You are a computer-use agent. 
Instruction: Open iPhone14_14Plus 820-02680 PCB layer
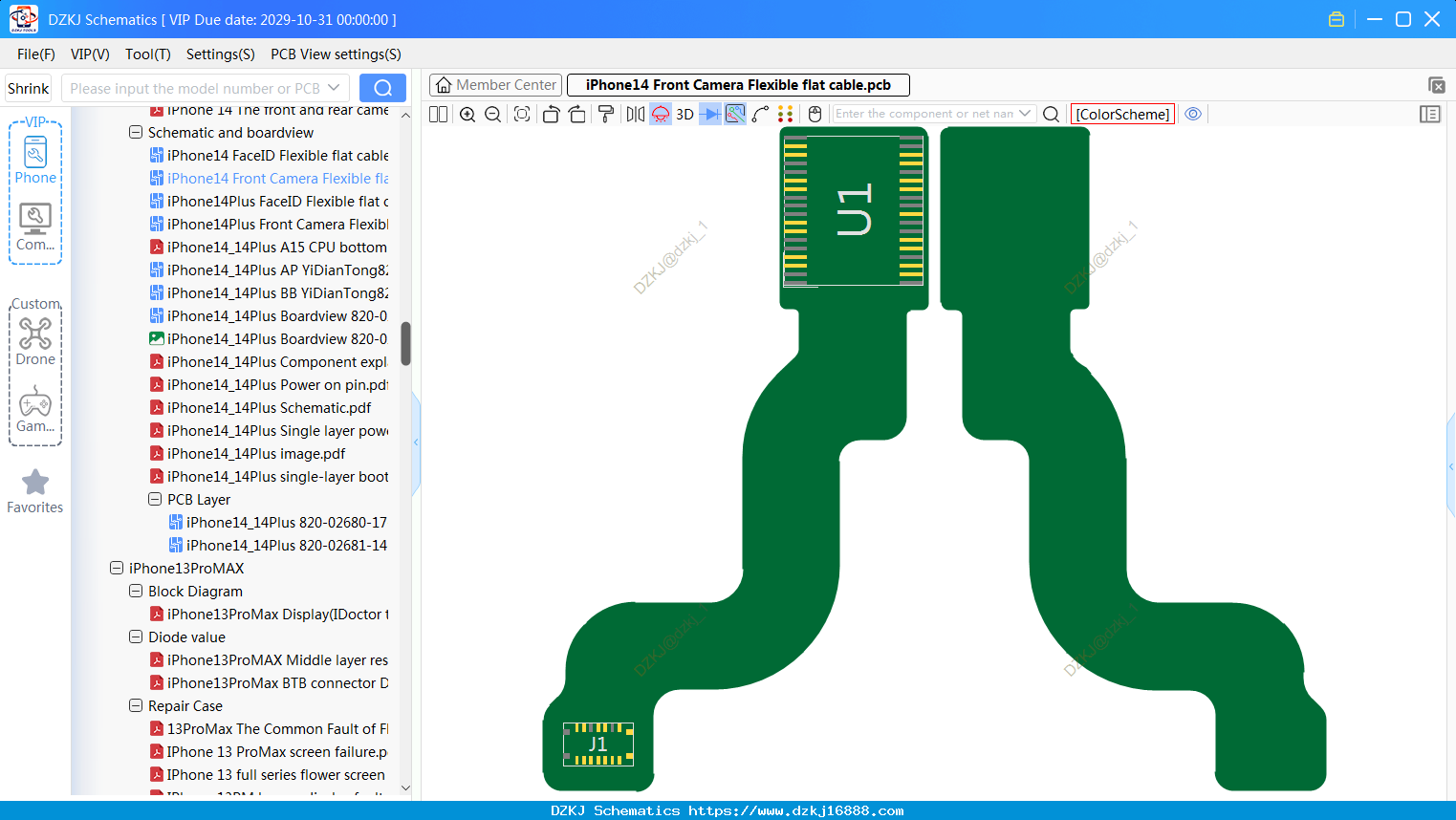pos(279,522)
